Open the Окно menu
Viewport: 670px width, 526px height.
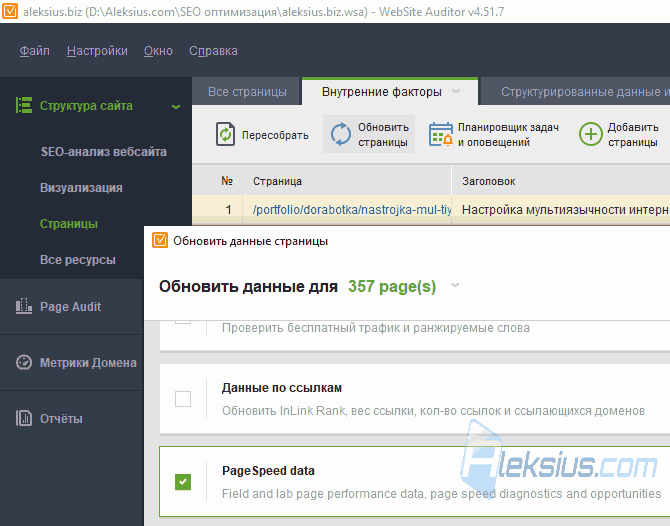[x=158, y=51]
